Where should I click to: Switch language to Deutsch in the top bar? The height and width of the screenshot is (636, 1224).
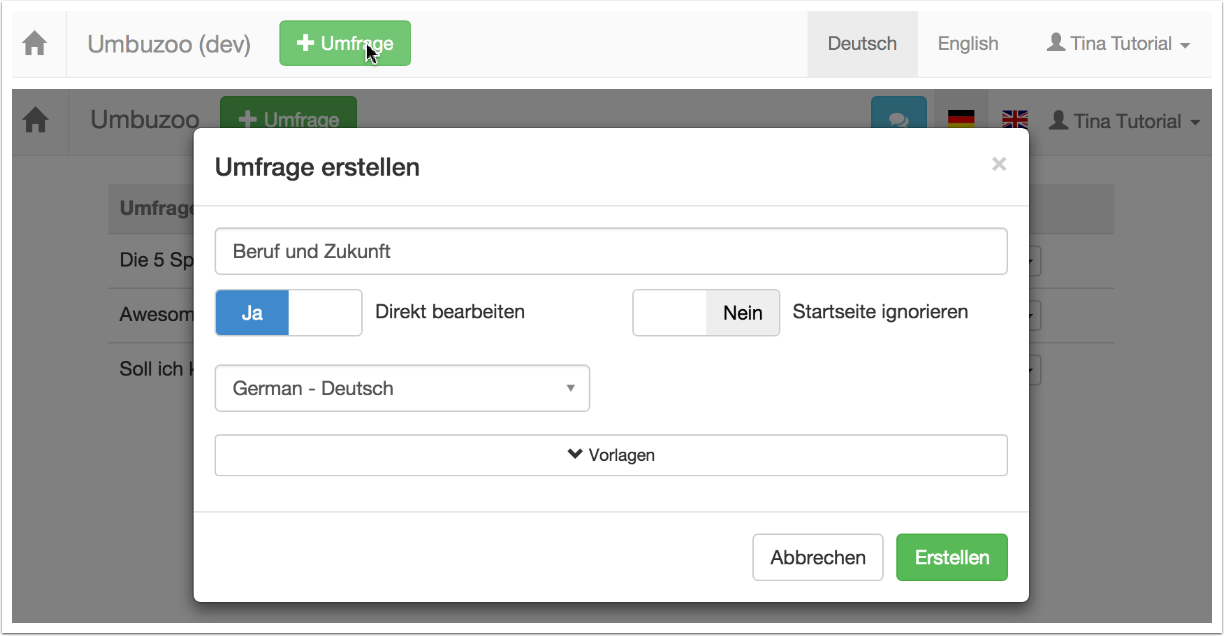click(862, 44)
